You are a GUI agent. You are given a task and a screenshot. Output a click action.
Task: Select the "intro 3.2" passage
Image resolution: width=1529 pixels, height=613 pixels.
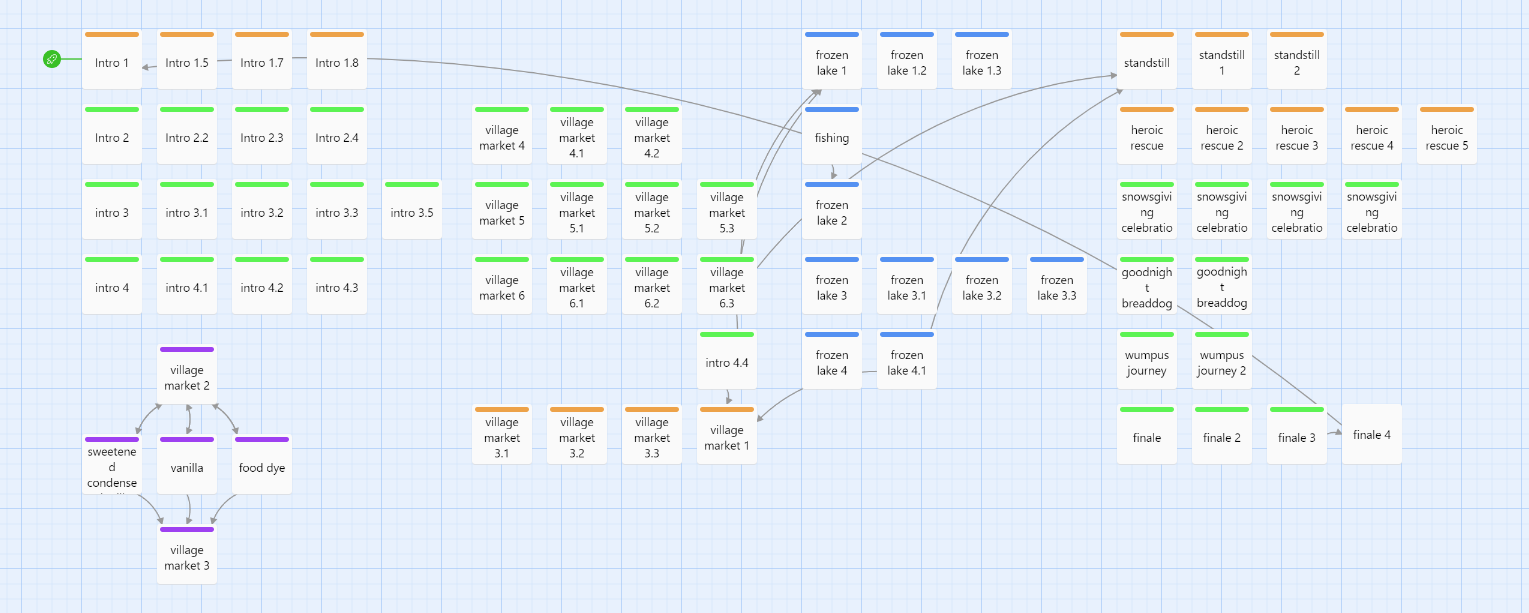[262, 210]
